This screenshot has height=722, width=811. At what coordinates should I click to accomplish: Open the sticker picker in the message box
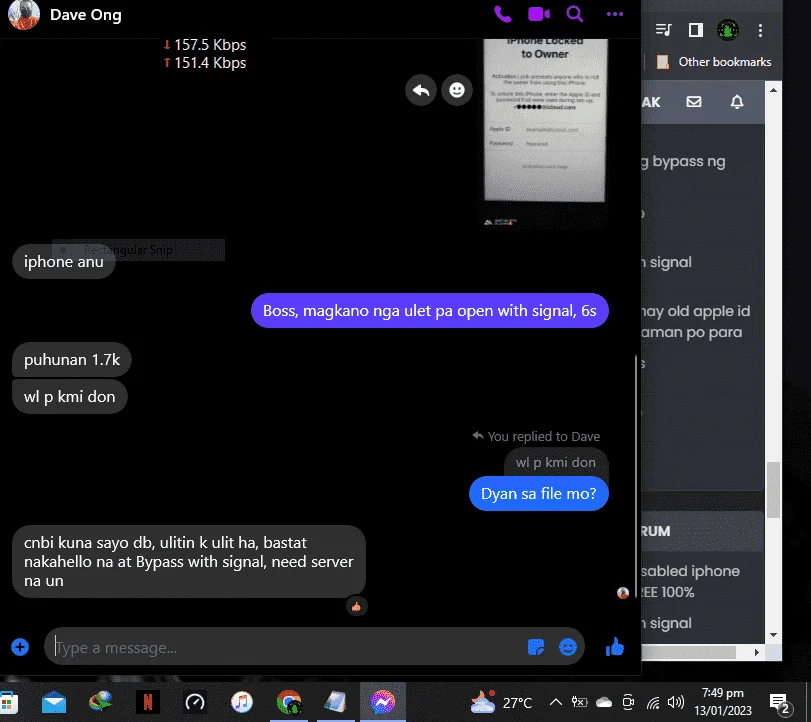(x=536, y=647)
